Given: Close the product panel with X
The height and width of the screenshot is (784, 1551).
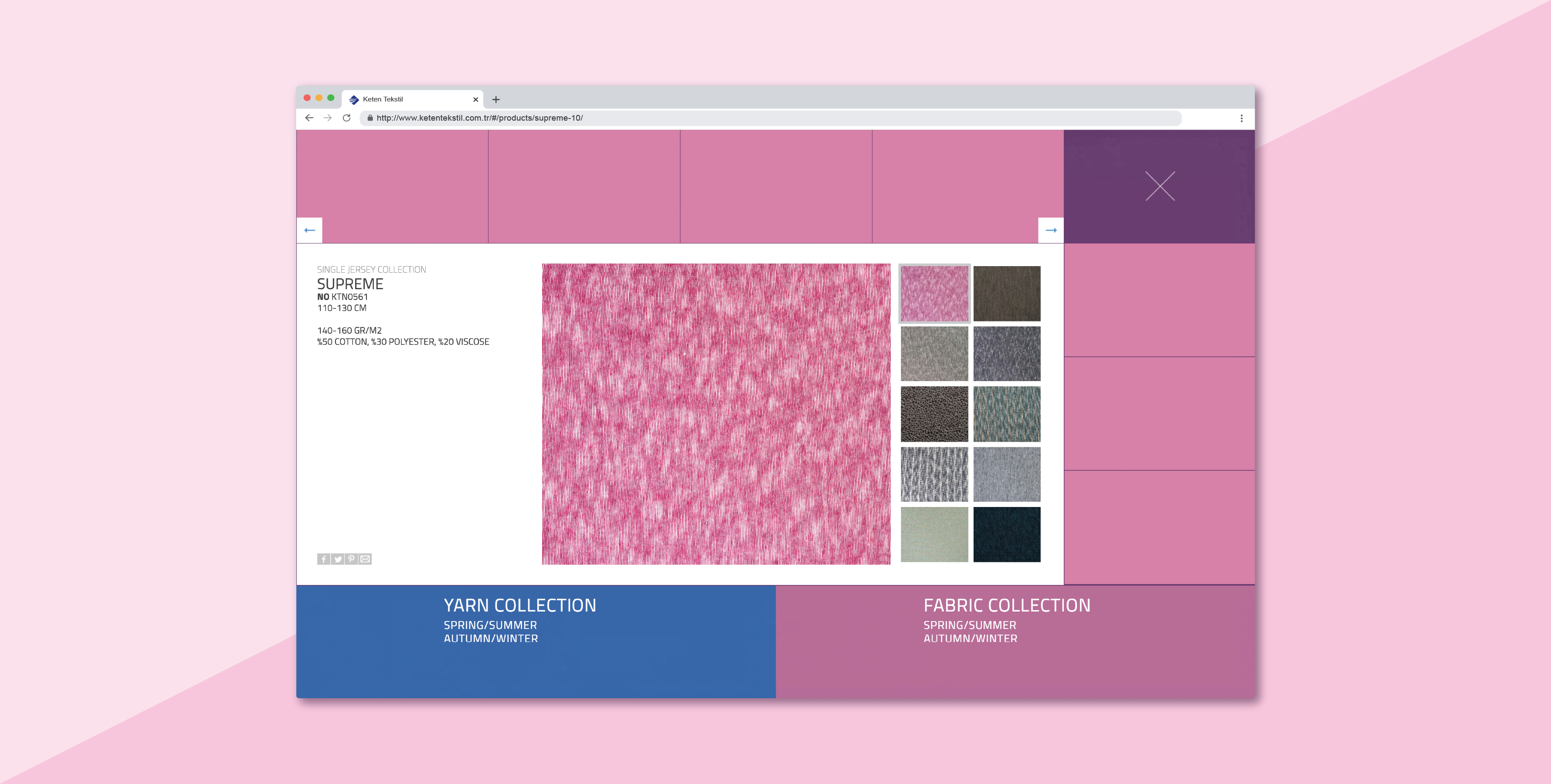Looking at the screenshot, I should [1160, 186].
